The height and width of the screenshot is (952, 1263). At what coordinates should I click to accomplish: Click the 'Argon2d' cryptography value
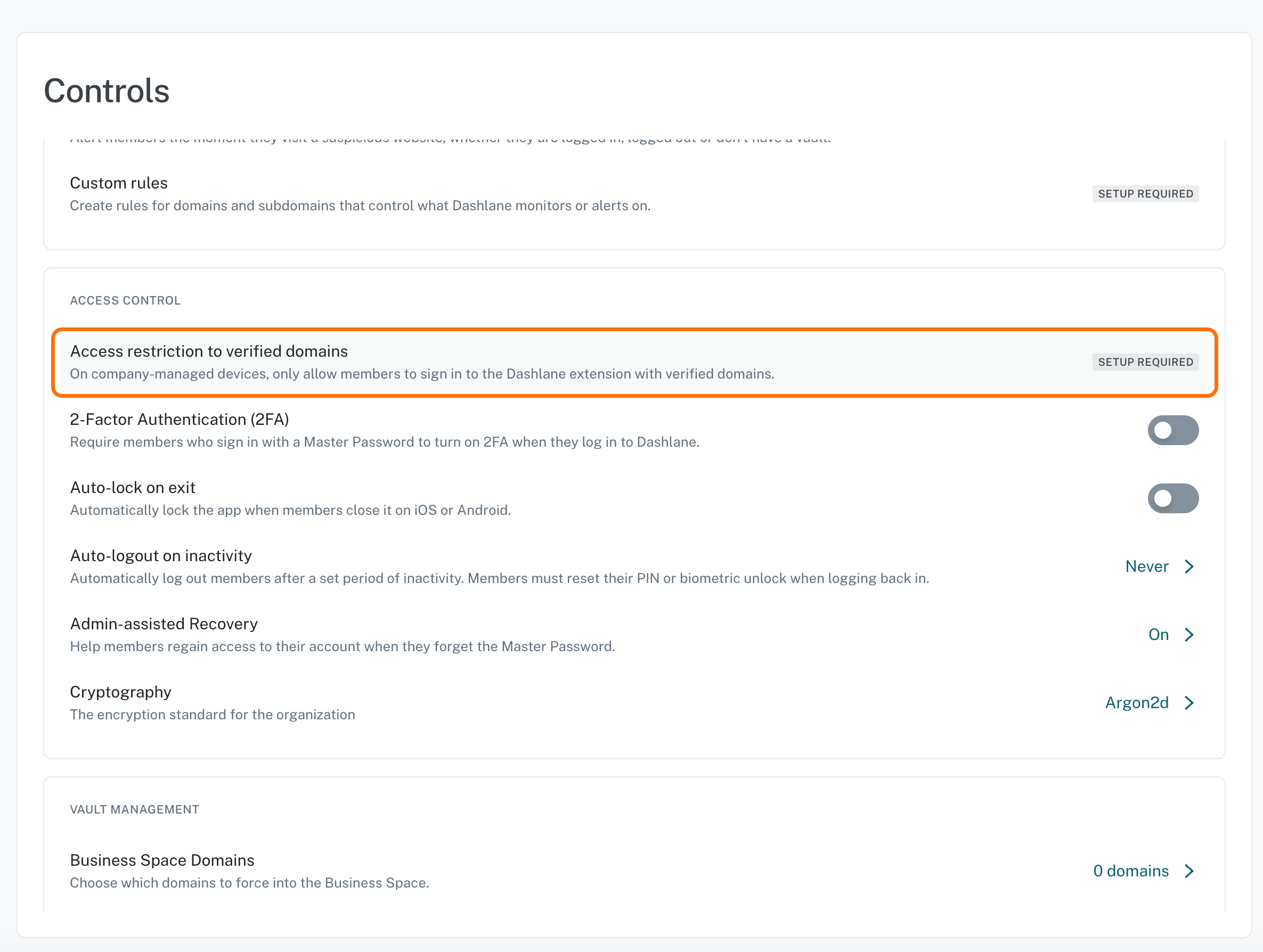[x=1137, y=703]
